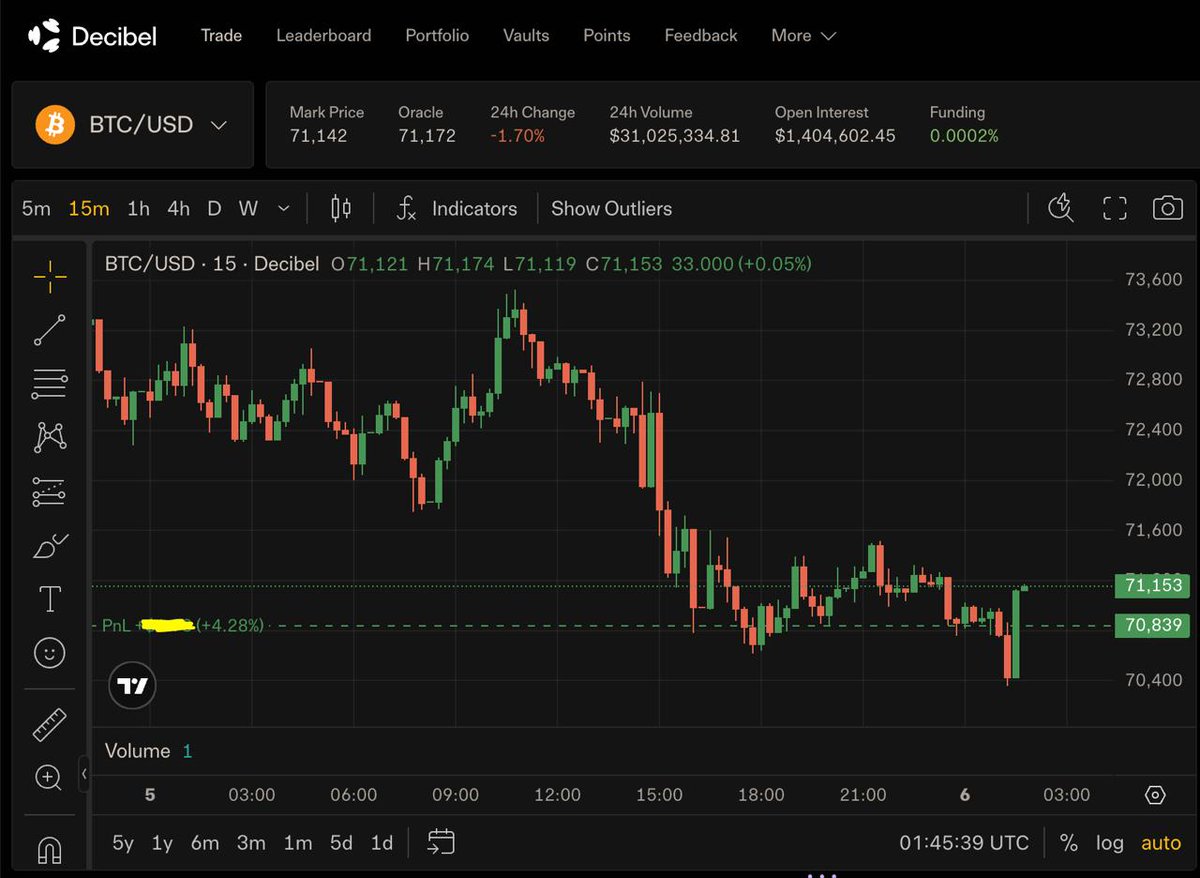Click the TradingView logo on chart
Image resolution: width=1200 pixels, height=878 pixels.
132,686
